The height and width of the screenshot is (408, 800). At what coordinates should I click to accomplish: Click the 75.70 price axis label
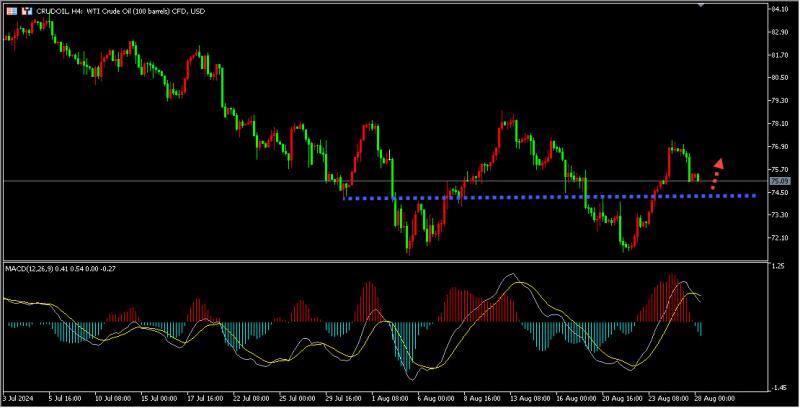point(780,170)
